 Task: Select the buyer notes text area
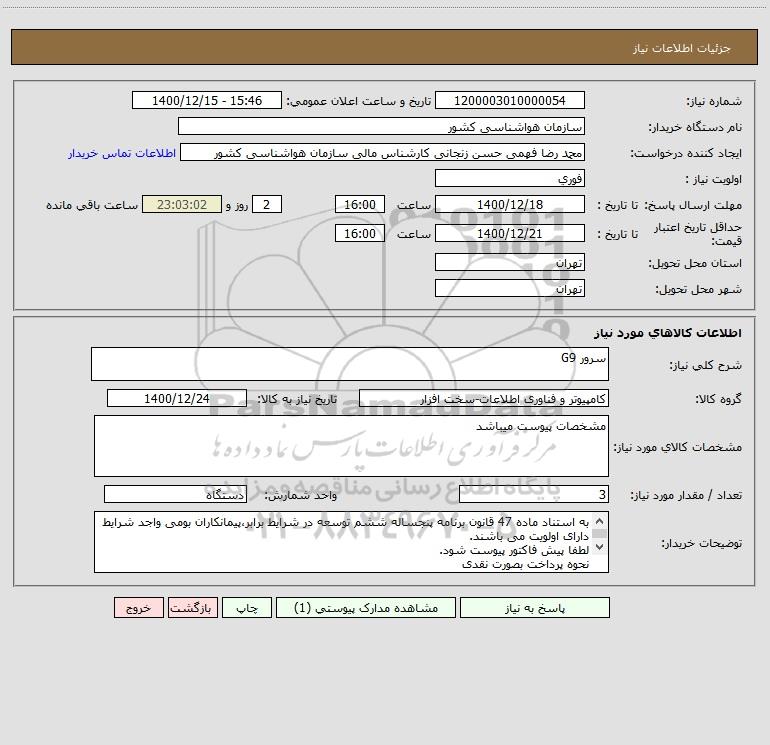coord(351,542)
